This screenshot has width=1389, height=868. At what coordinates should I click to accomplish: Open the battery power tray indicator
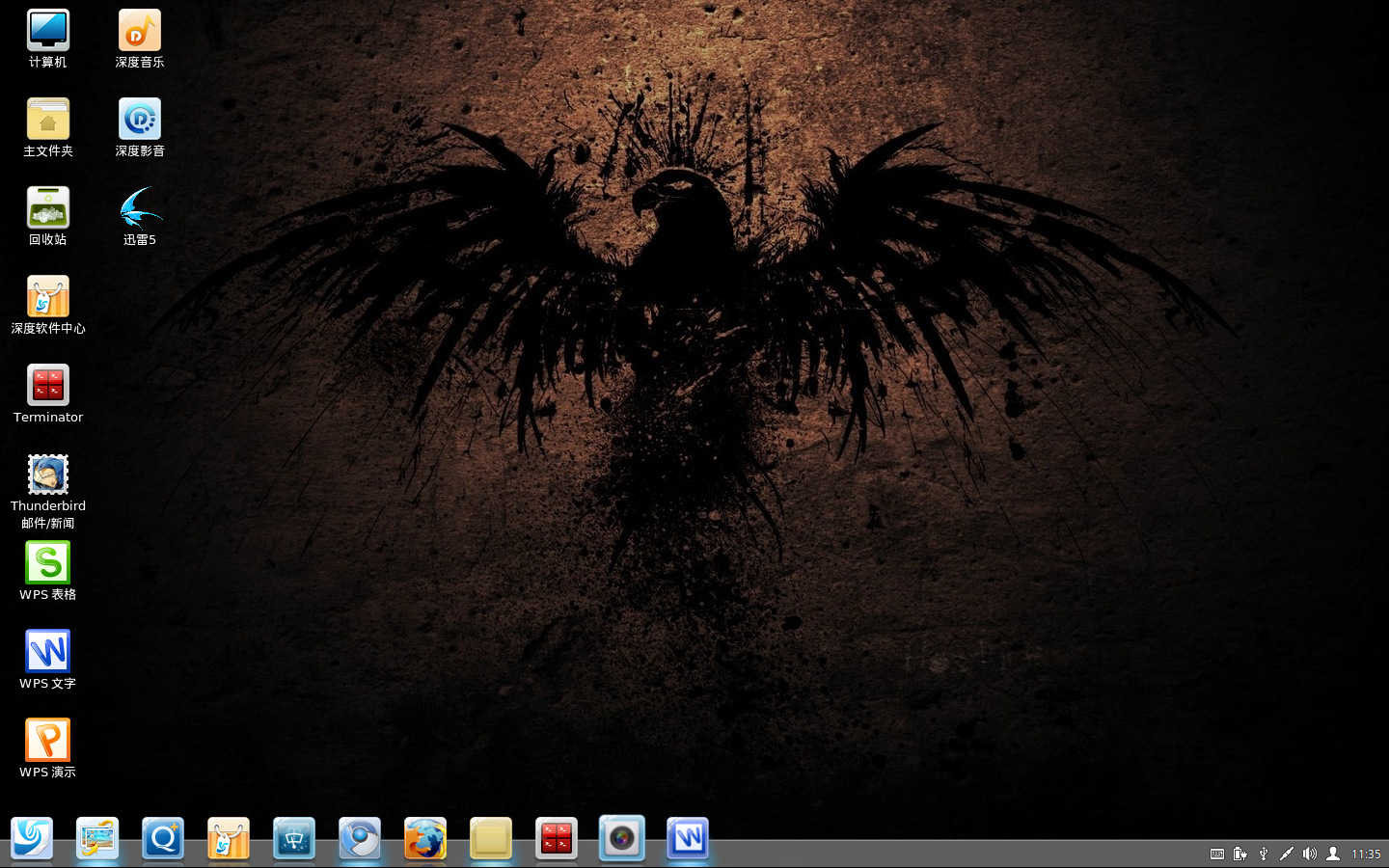(1240, 854)
